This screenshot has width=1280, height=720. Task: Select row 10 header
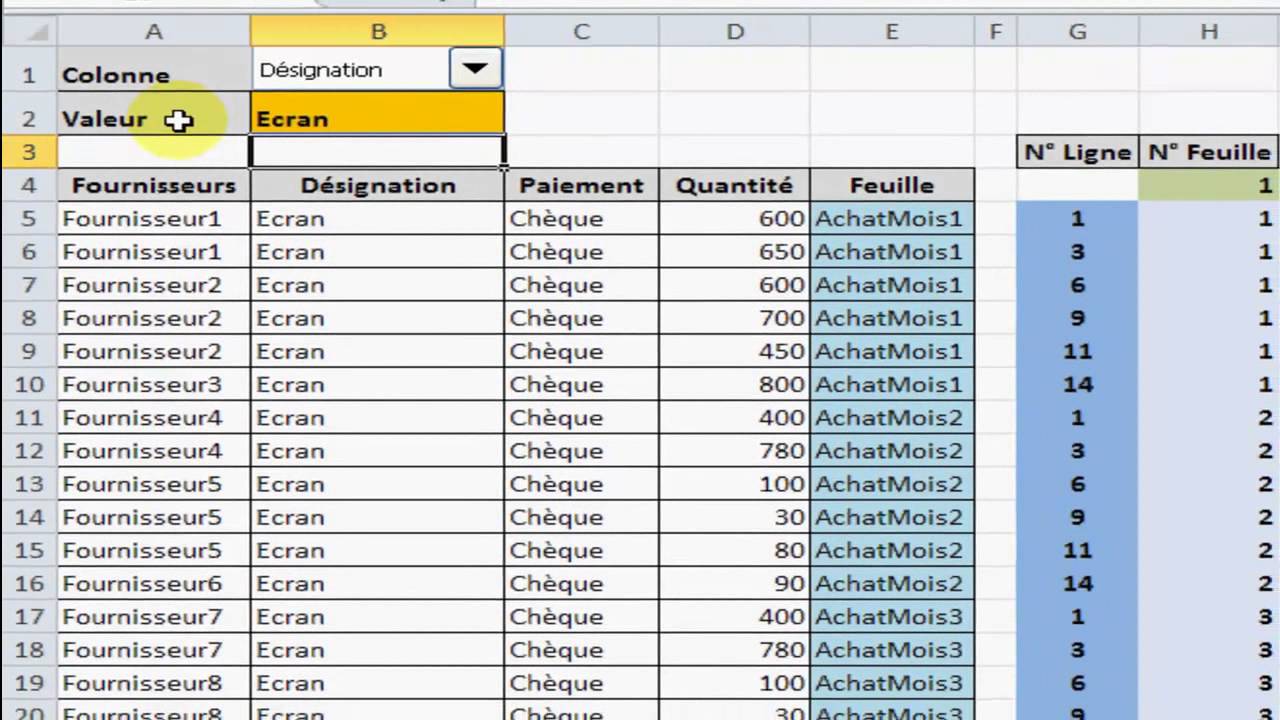(29, 384)
